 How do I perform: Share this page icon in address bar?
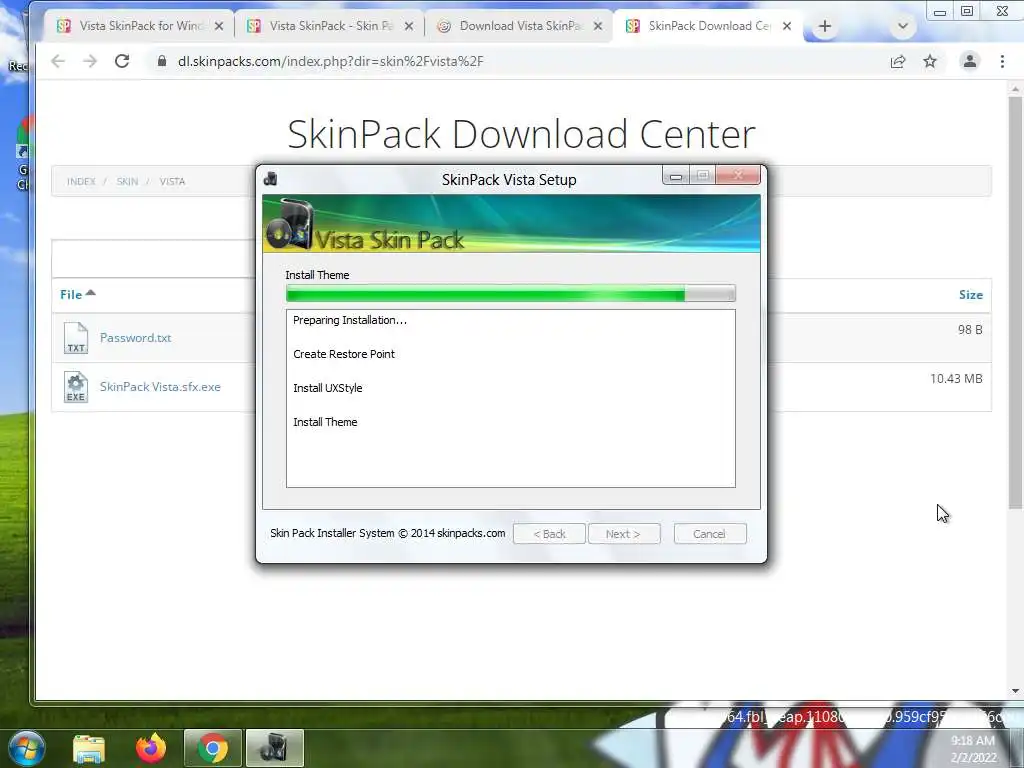(x=898, y=61)
